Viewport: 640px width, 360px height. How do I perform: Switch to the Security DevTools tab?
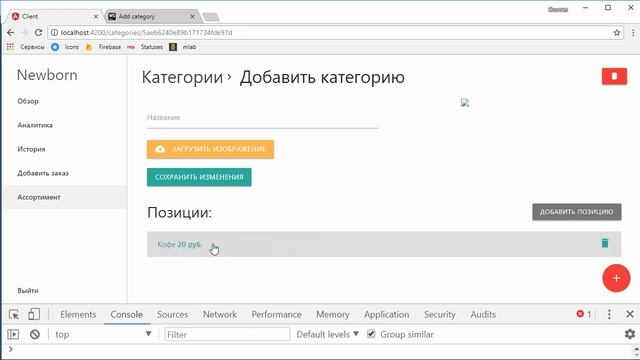439,314
